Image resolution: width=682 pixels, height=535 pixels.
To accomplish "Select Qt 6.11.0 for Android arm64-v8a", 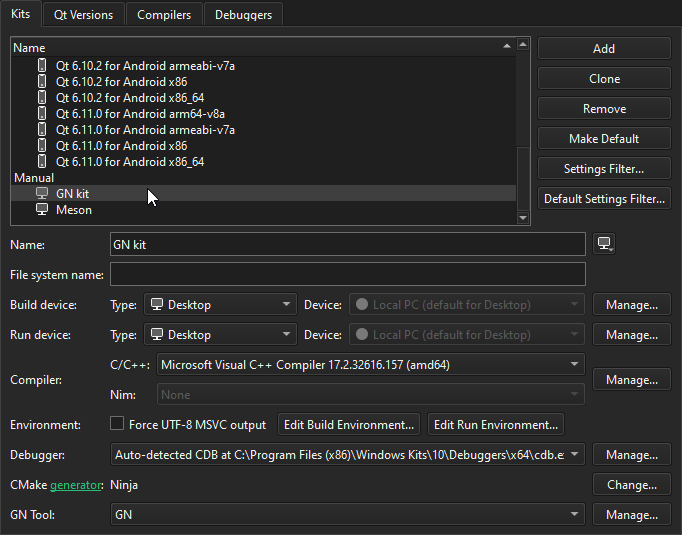I will 264,114.
